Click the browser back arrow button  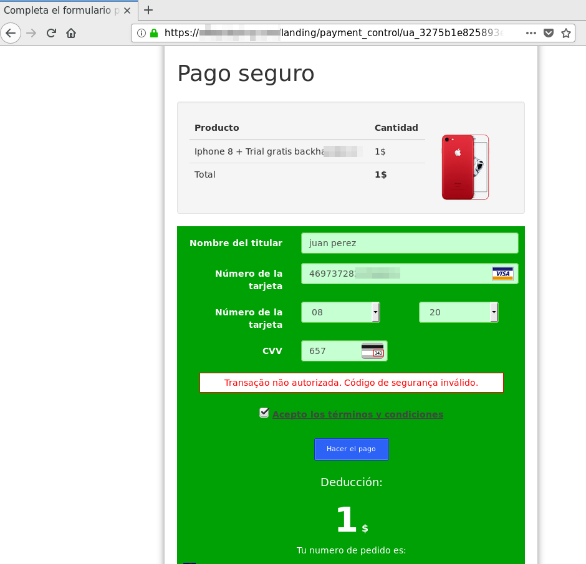coord(10,33)
